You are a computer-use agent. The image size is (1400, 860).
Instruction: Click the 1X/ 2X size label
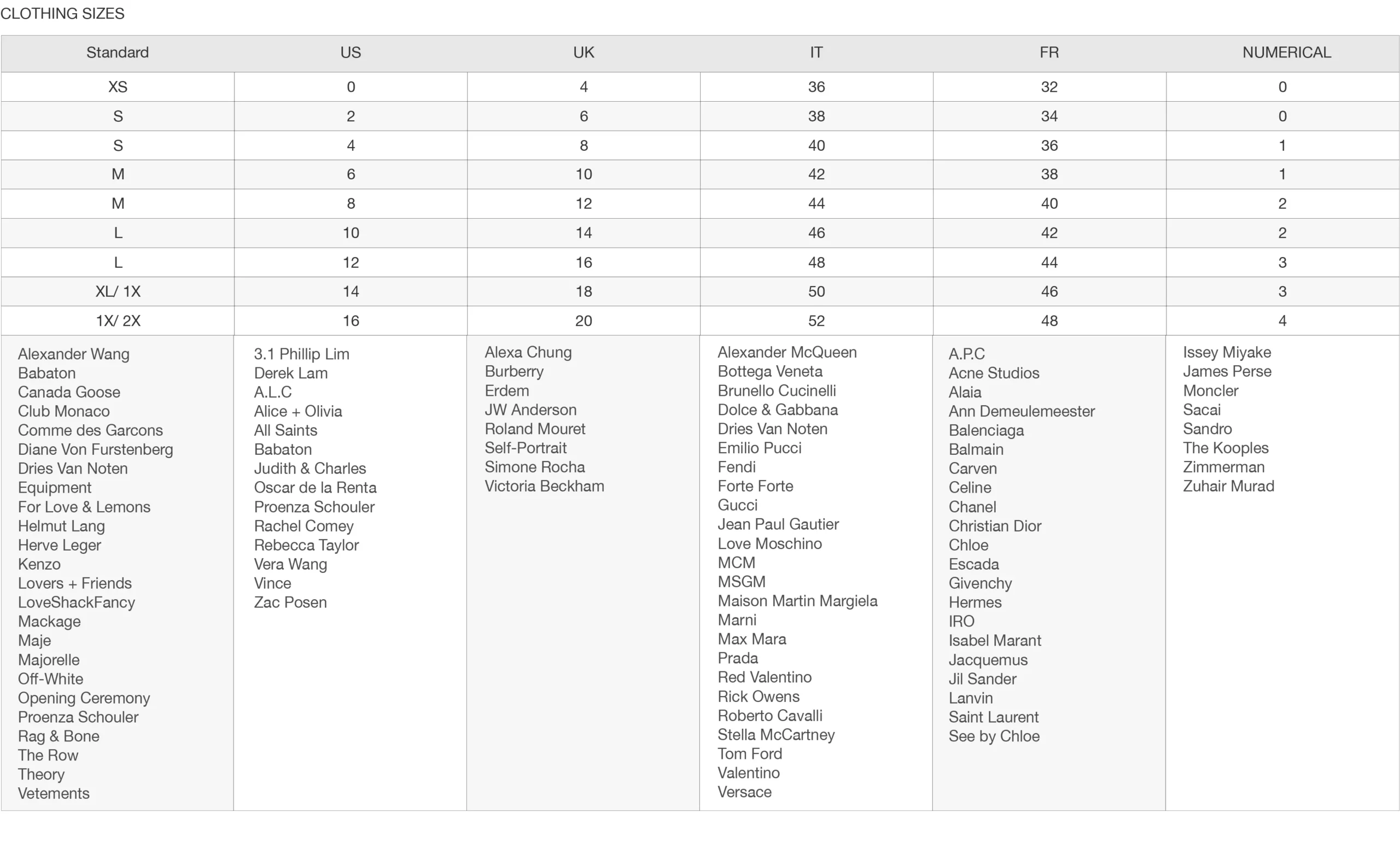point(118,321)
